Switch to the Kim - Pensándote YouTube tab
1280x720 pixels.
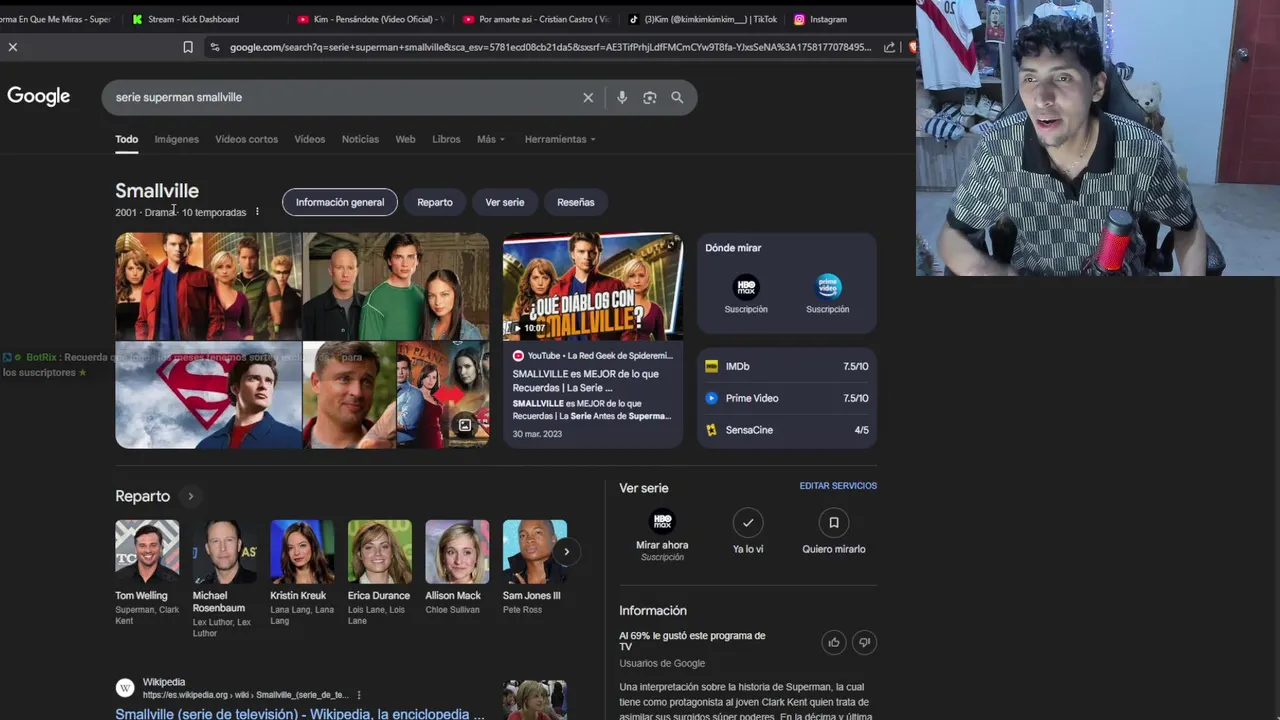tap(370, 19)
